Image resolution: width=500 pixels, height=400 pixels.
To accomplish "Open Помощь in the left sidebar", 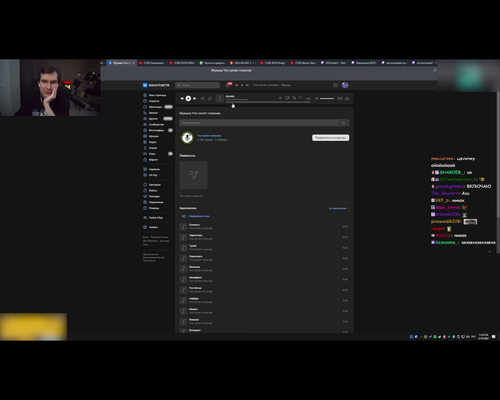I will [151, 208].
